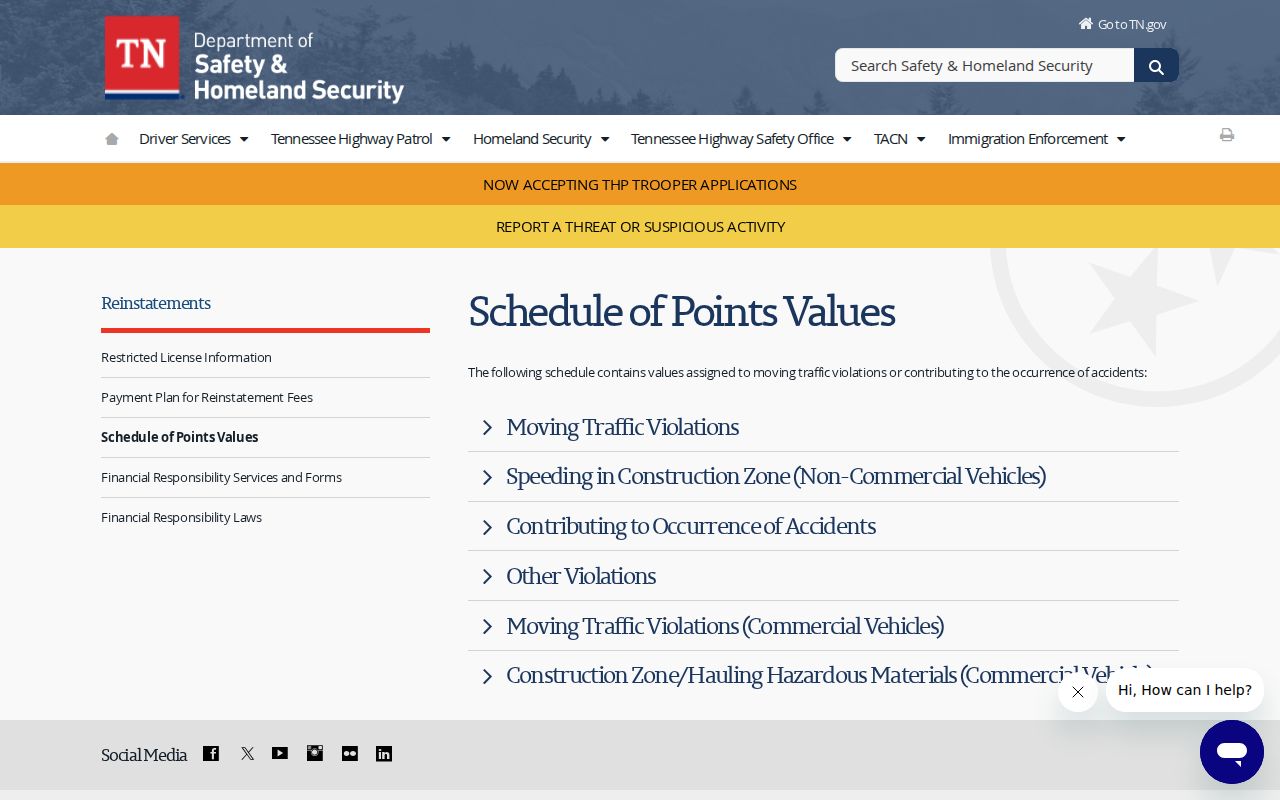Click the print page icon
The height and width of the screenshot is (800, 1280).
[1227, 135]
